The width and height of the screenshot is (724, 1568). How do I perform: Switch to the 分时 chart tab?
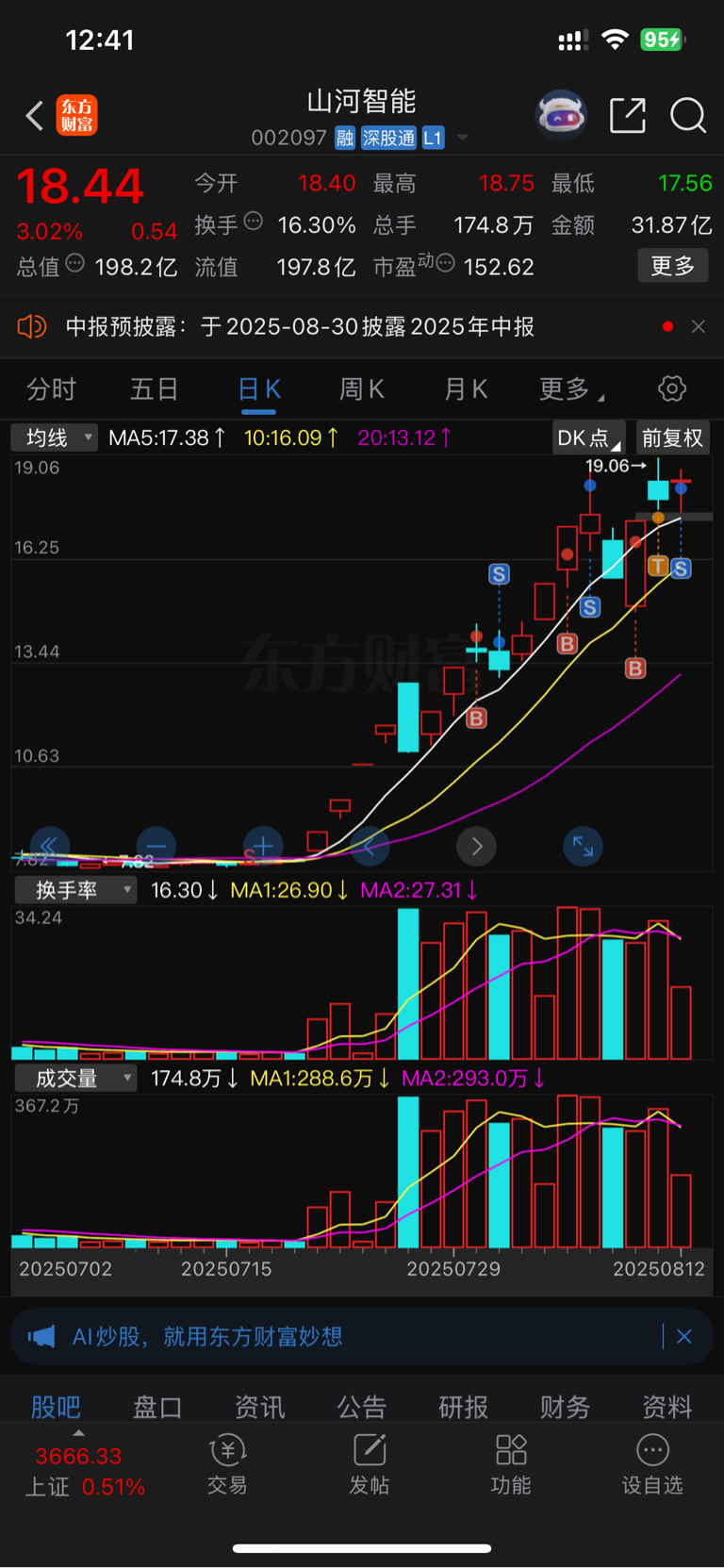click(51, 388)
